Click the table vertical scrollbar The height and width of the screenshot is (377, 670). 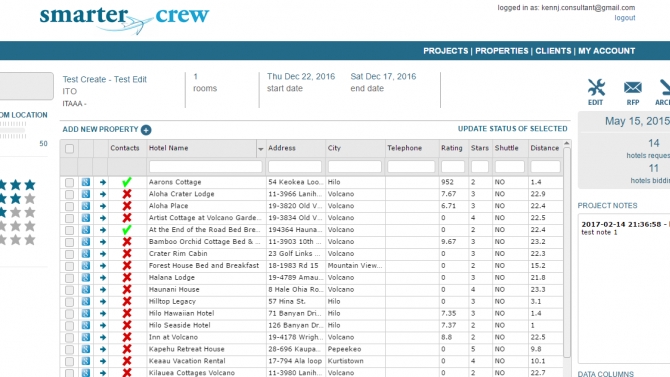(567, 252)
